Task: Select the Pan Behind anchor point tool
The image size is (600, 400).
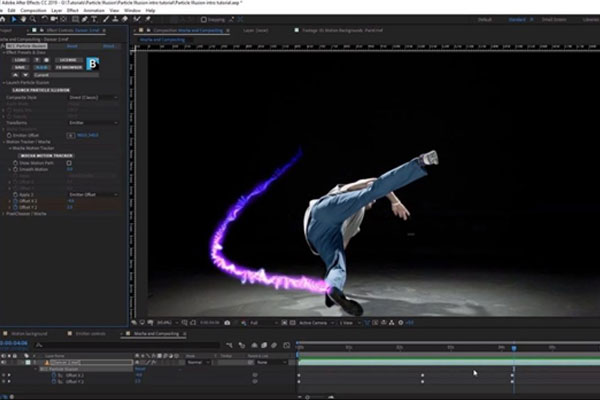Action: click(x=64, y=19)
